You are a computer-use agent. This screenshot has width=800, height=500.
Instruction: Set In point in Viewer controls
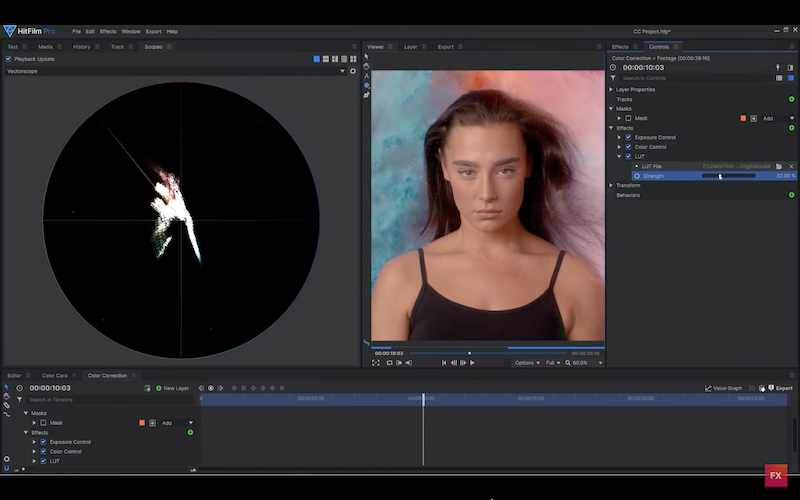(x=399, y=363)
